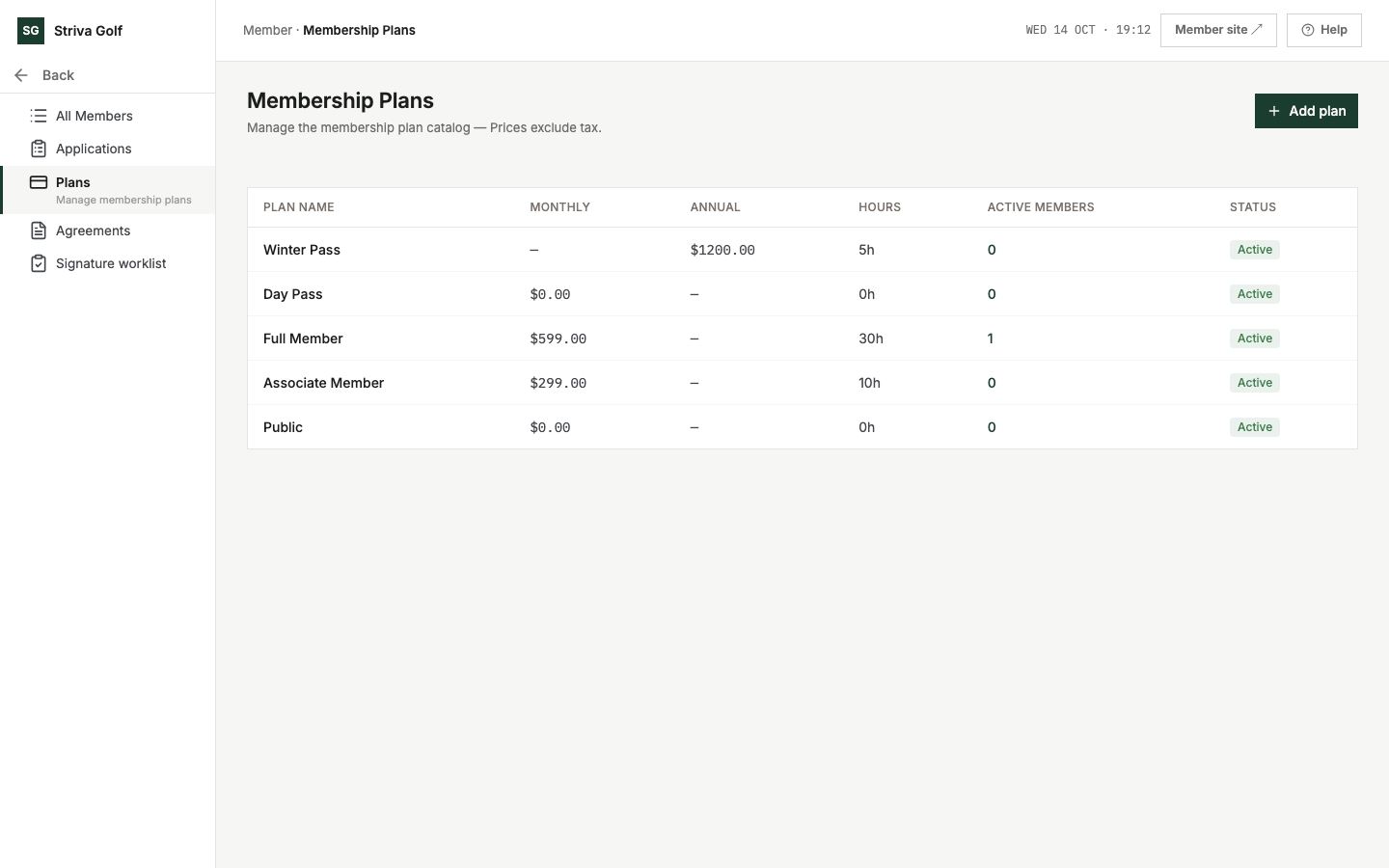The image size is (1389, 868).
Task: Click the Agreements document icon
Action: [x=39, y=231]
